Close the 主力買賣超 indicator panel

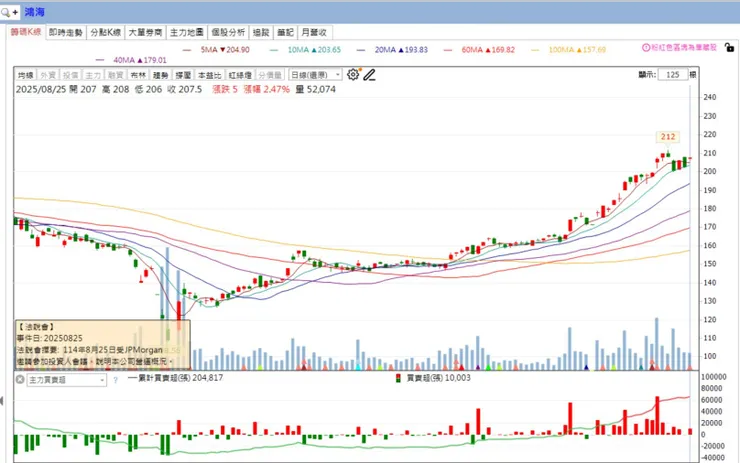pos(20,379)
